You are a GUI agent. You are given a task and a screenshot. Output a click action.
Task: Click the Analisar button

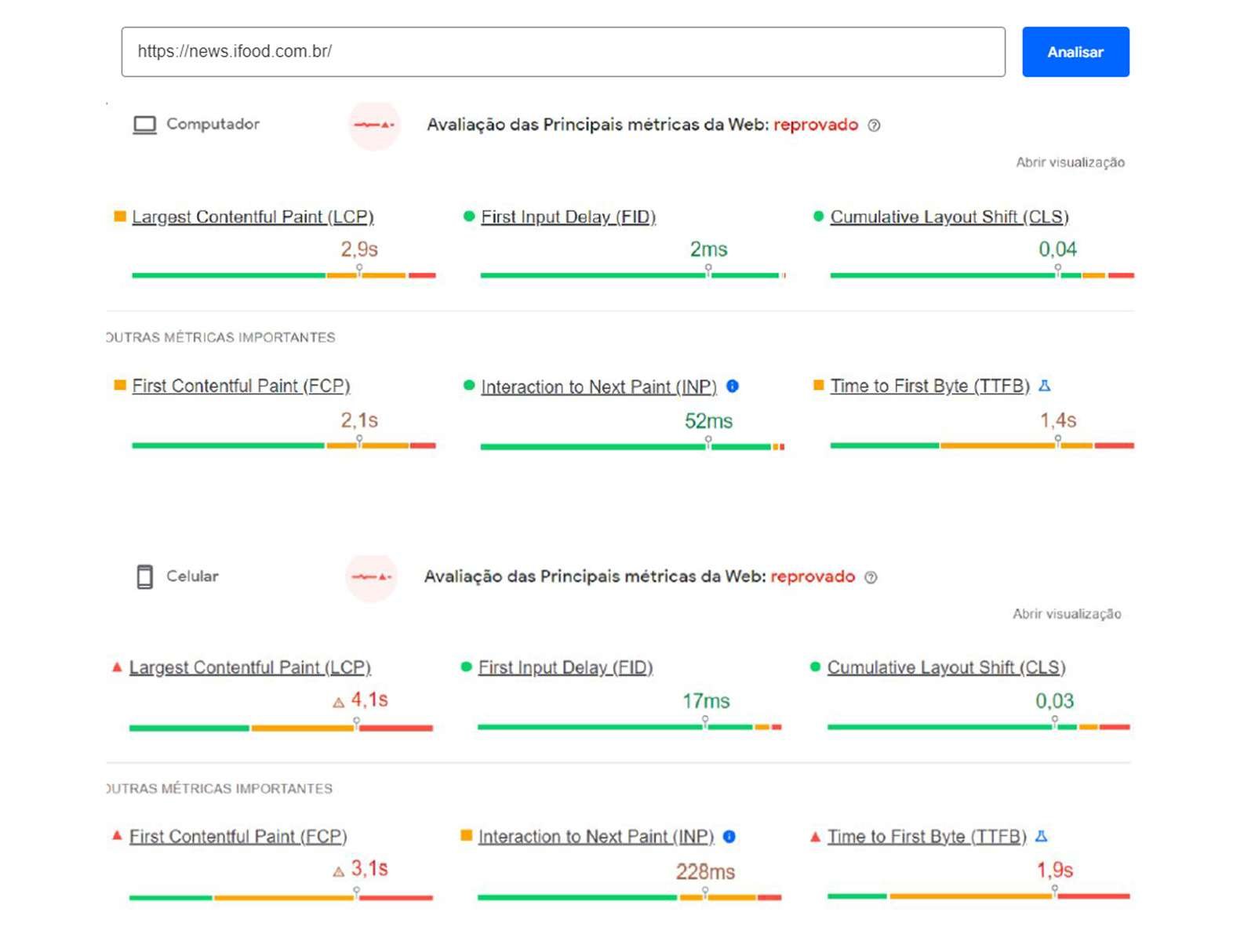tap(1075, 52)
